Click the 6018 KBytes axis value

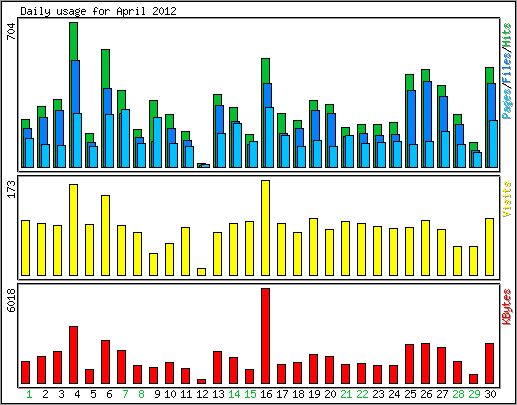pyautogui.click(x=11, y=300)
